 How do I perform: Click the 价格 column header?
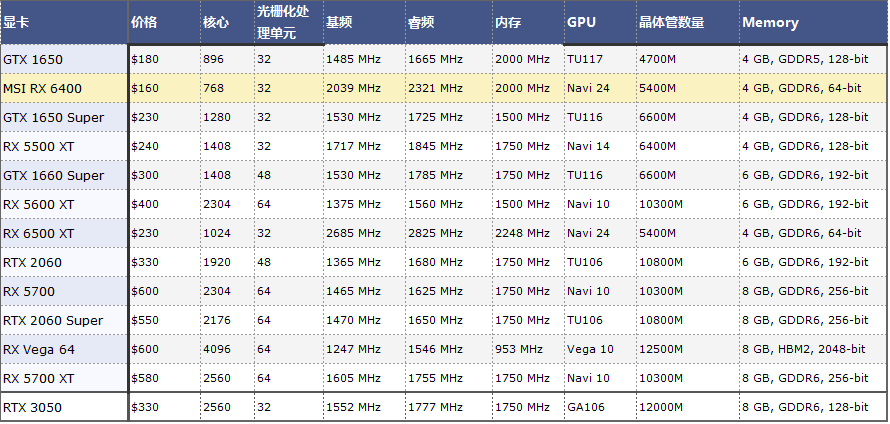click(165, 23)
